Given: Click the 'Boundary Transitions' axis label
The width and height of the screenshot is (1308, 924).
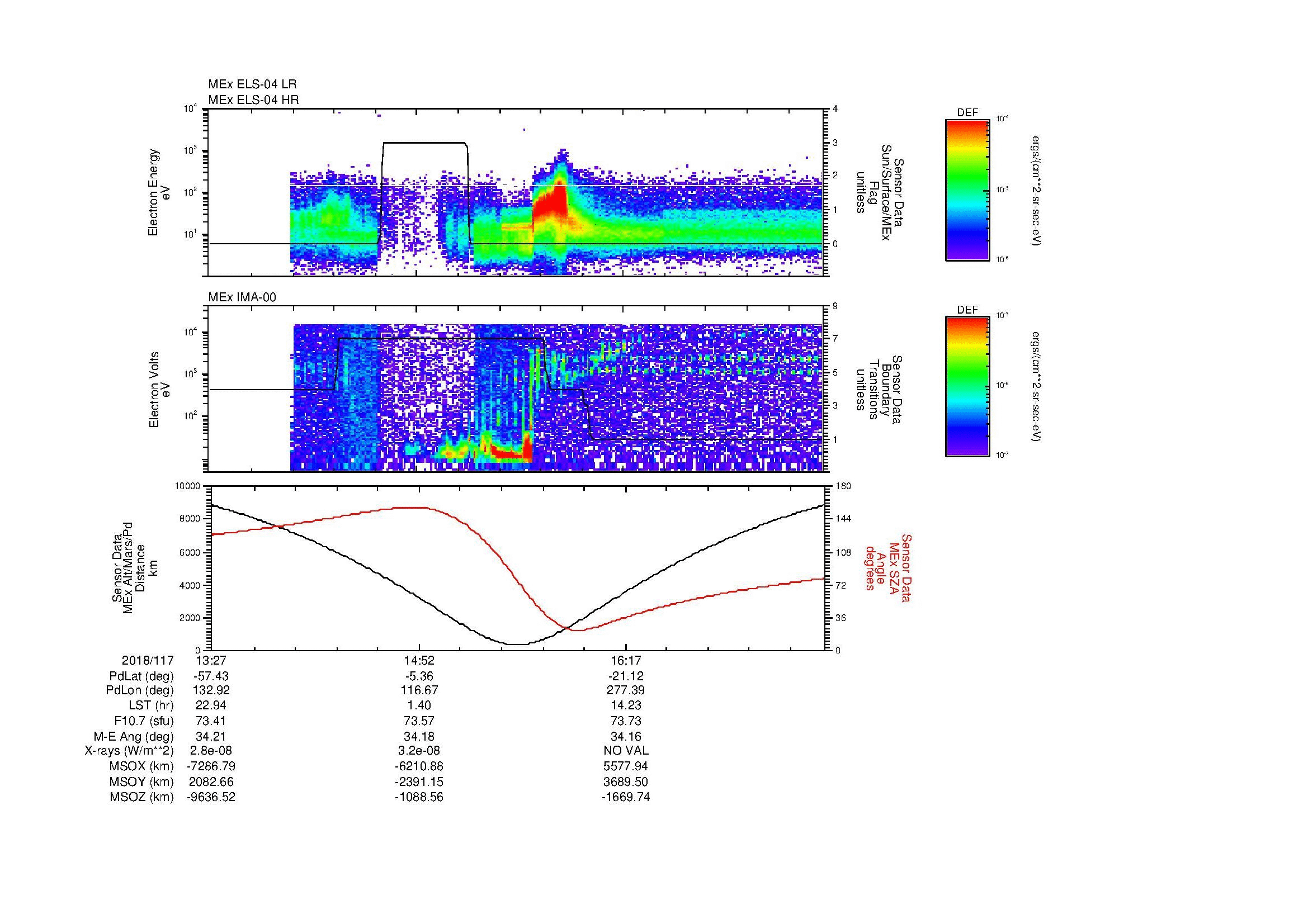Looking at the screenshot, I should tap(879, 390).
